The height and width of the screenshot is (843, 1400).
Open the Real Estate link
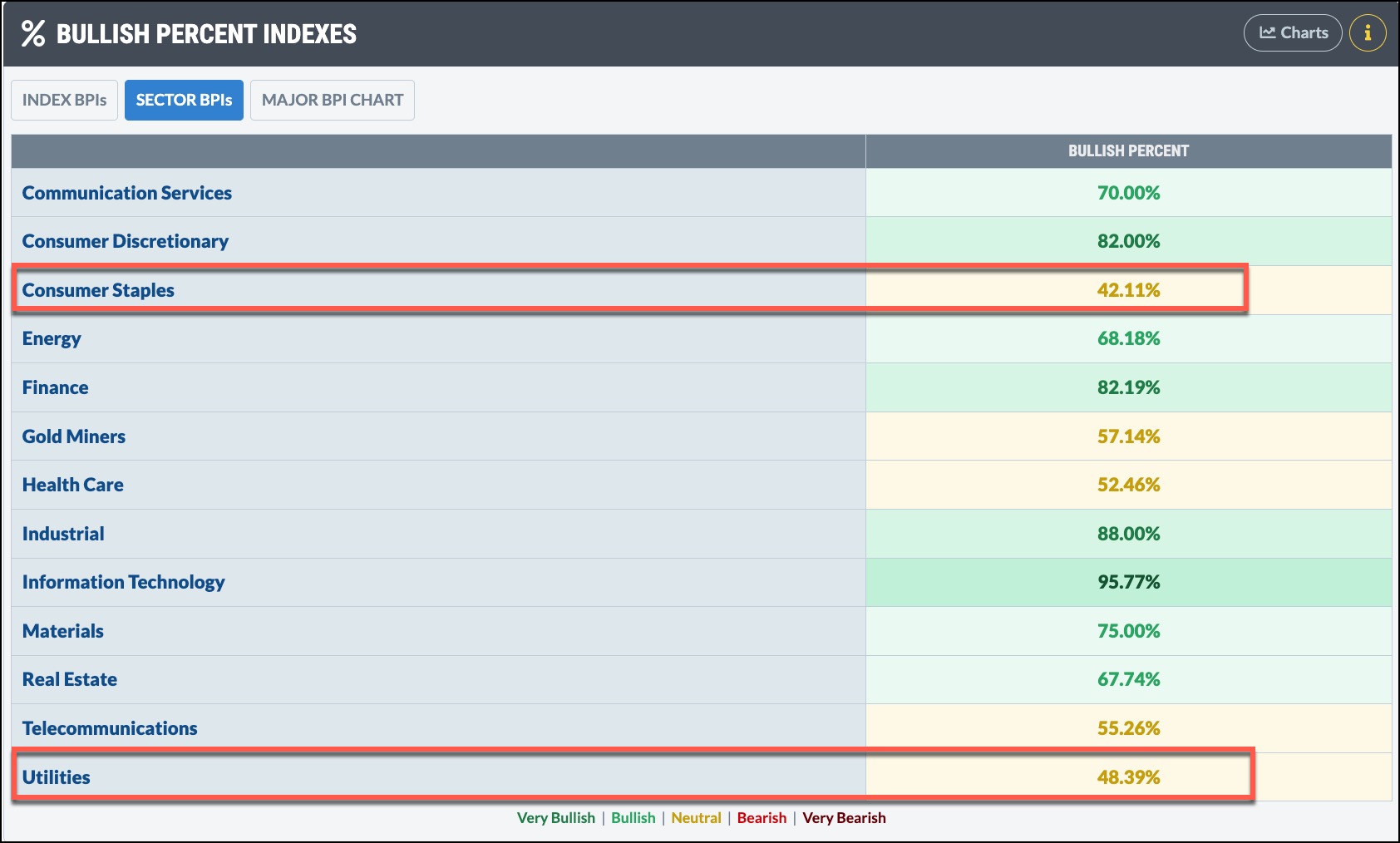(69, 679)
